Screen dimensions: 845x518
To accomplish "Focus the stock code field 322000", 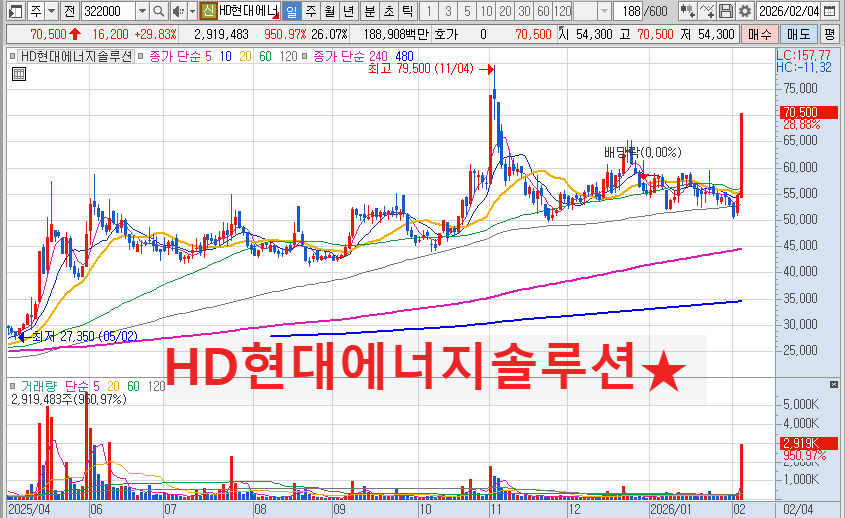I will coord(108,11).
